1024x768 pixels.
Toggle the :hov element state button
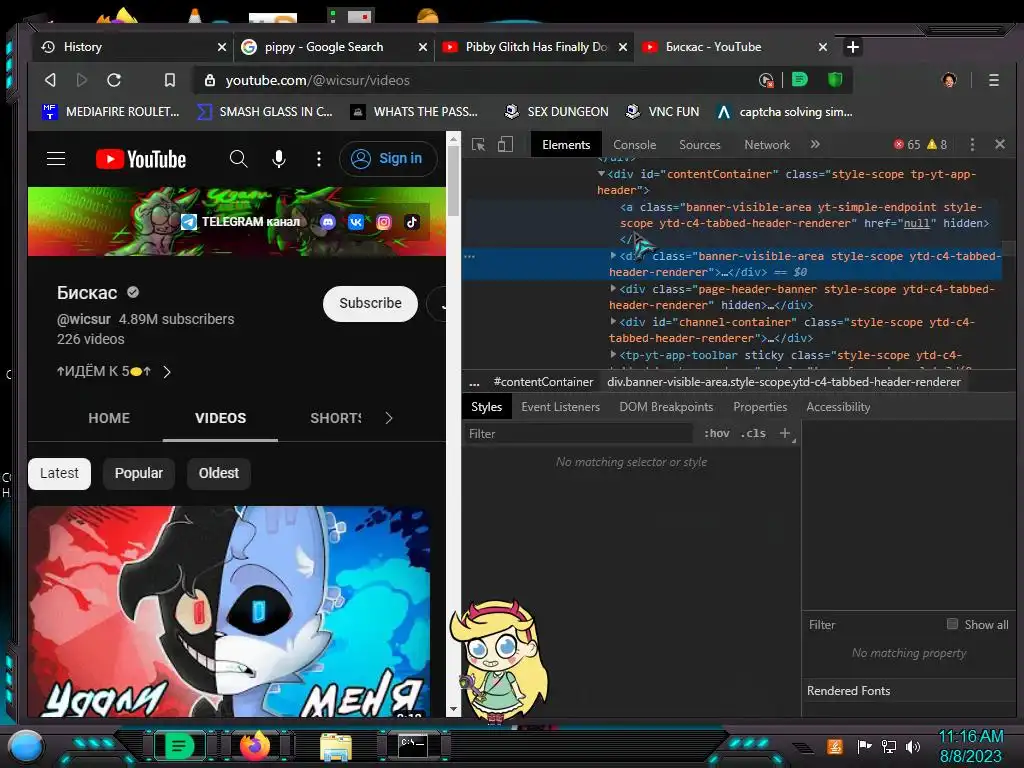(x=716, y=433)
